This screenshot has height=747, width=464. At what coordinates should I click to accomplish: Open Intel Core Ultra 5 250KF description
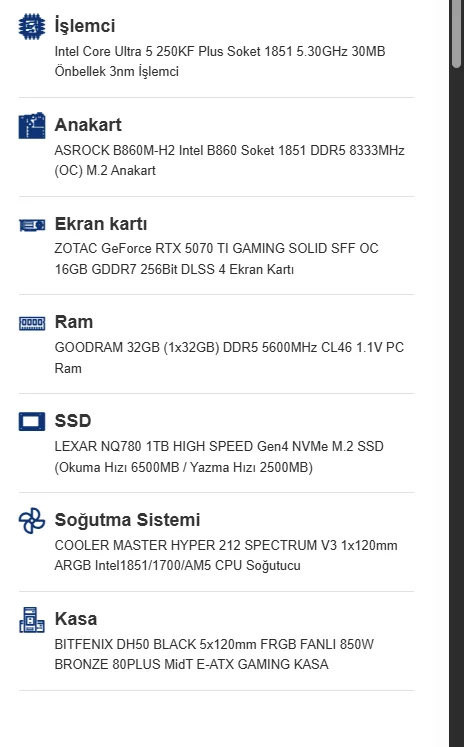[x=220, y=61]
